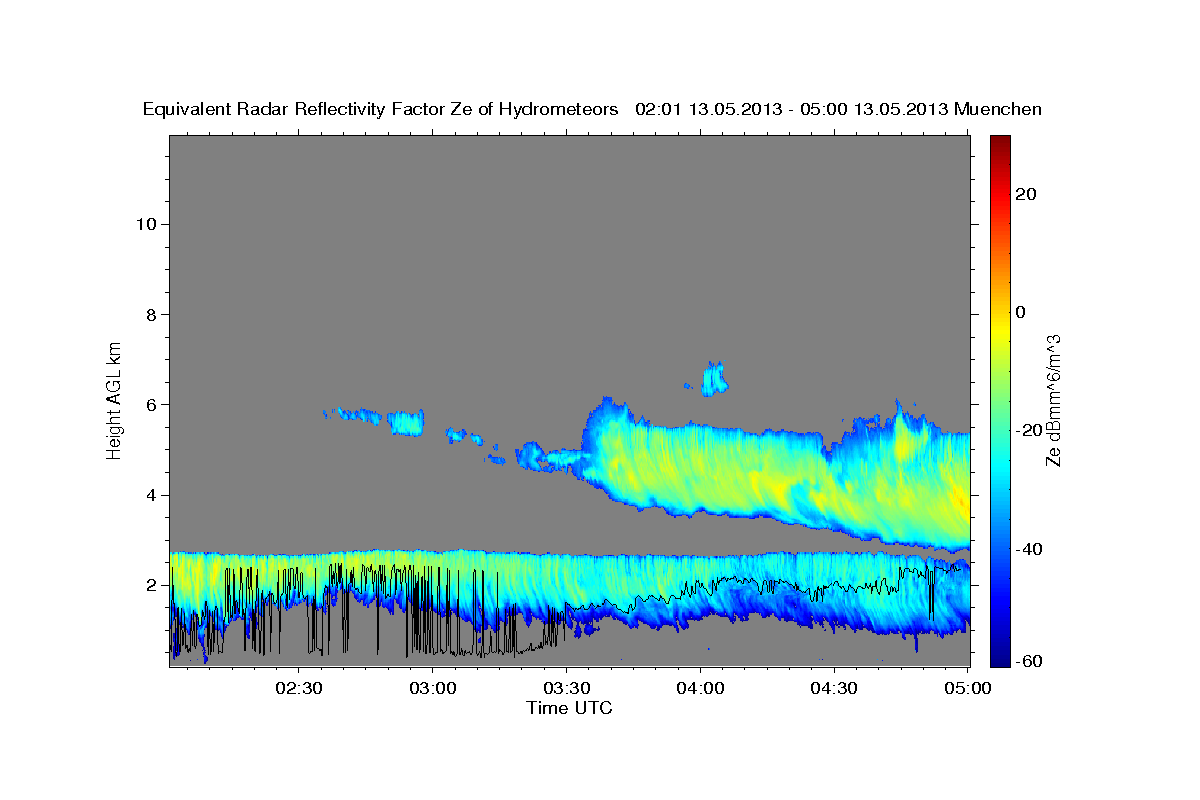This screenshot has height=800, width=1200.
Task: Click the small isolated cloud echo near 7 km
Action: pyautogui.click(x=714, y=379)
